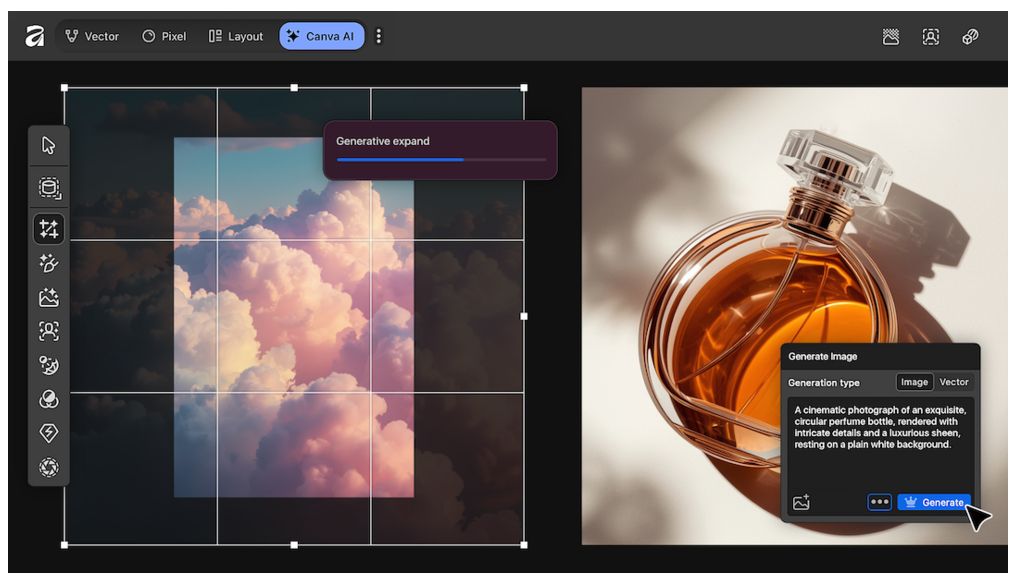Select the lightning diamond tool
This screenshot has width=1016, height=581.
point(48,433)
